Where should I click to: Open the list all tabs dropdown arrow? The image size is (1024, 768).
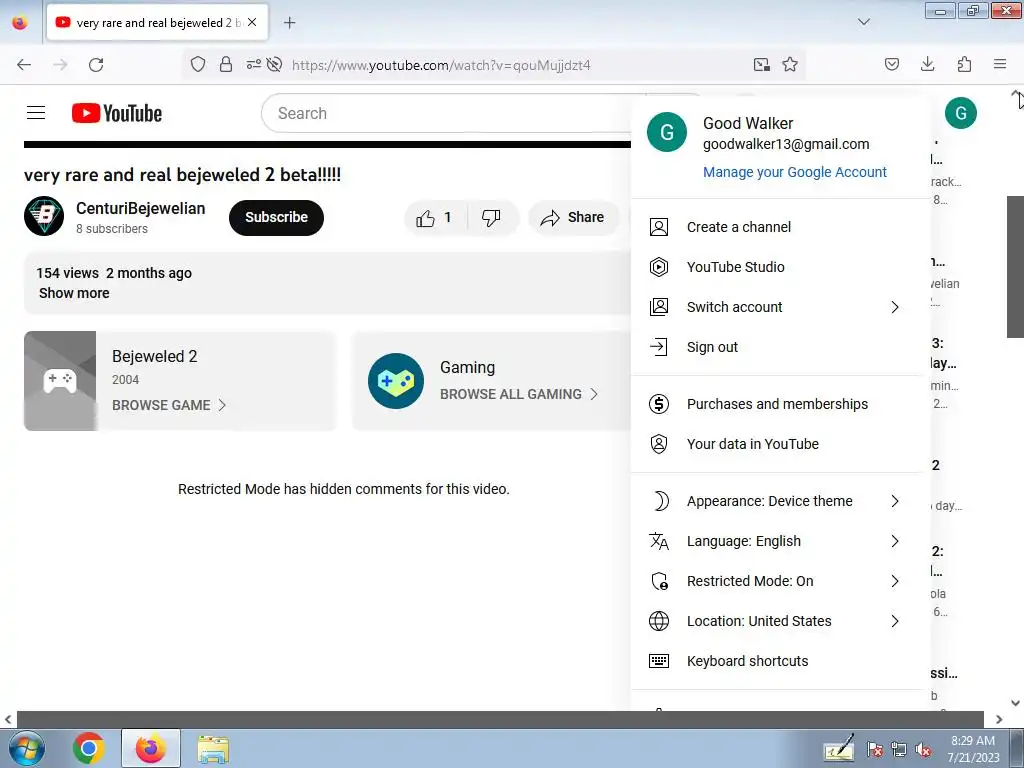point(863,22)
